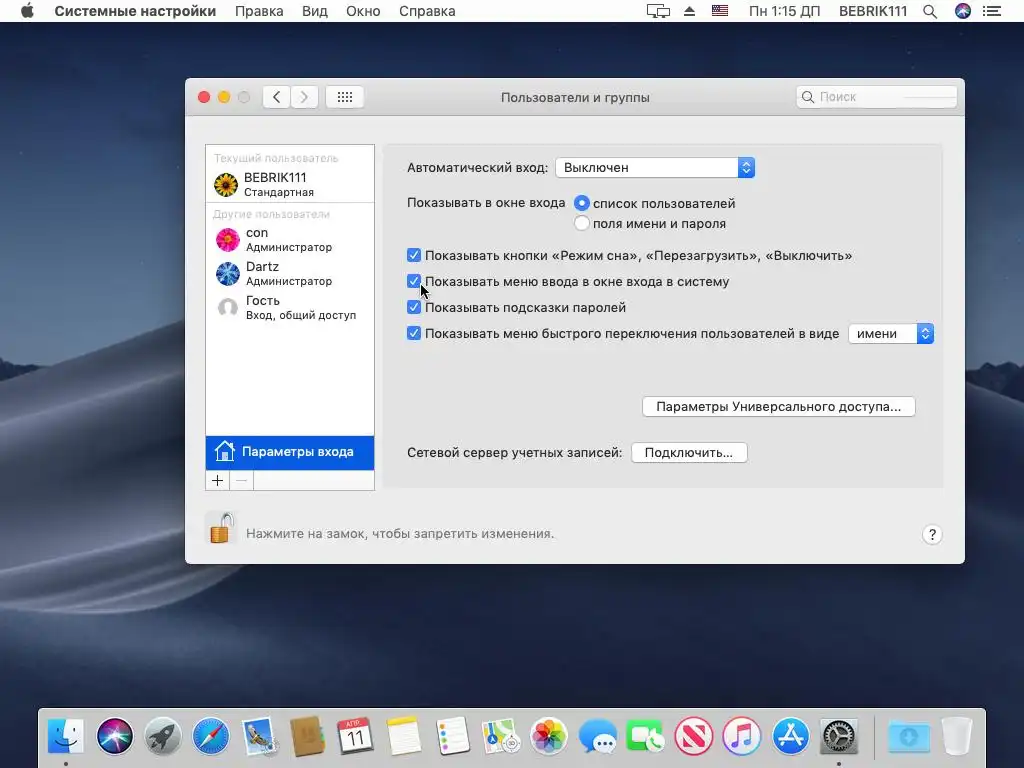This screenshot has height=768, width=1024.
Task: Open Finder in the Dock
Action: [x=66, y=736]
